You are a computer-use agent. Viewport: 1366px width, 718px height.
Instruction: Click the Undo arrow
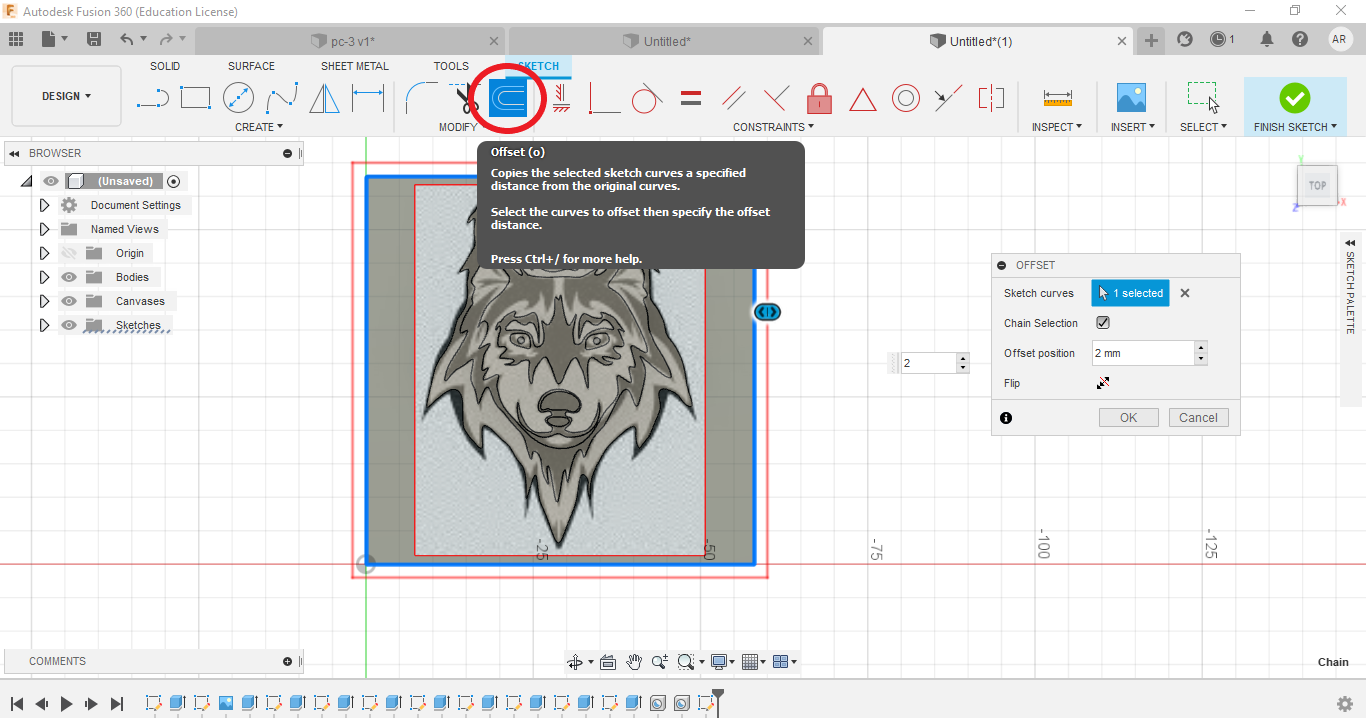(126, 39)
